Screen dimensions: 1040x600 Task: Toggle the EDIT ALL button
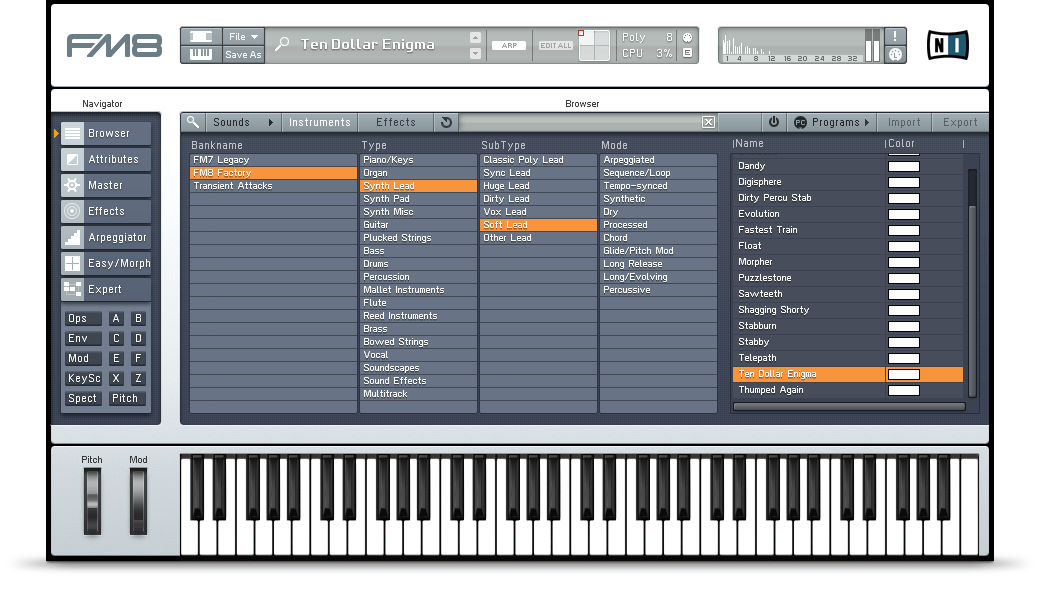click(x=556, y=46)
